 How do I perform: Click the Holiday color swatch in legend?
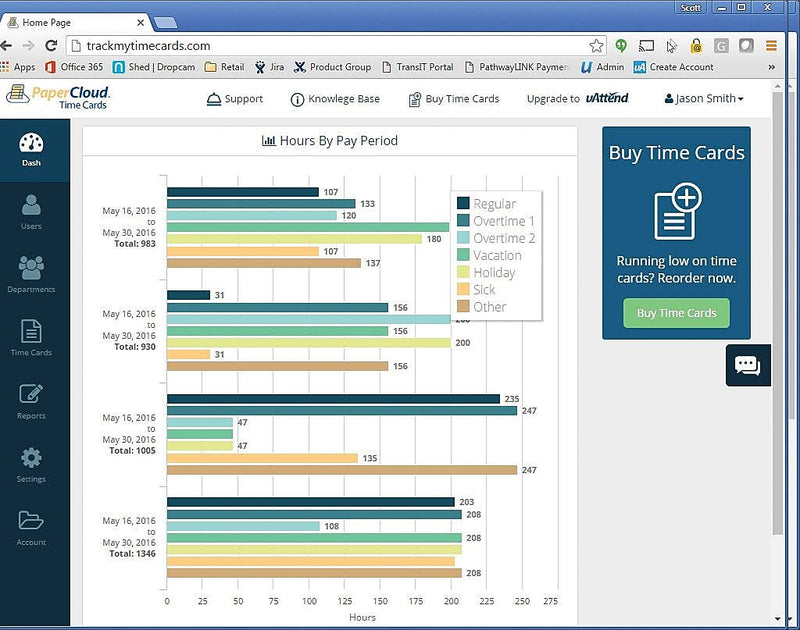coord(463,272)
